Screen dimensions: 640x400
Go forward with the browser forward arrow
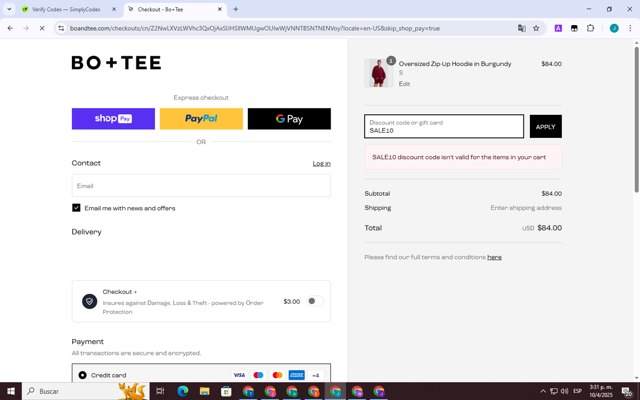coord(26,28)
